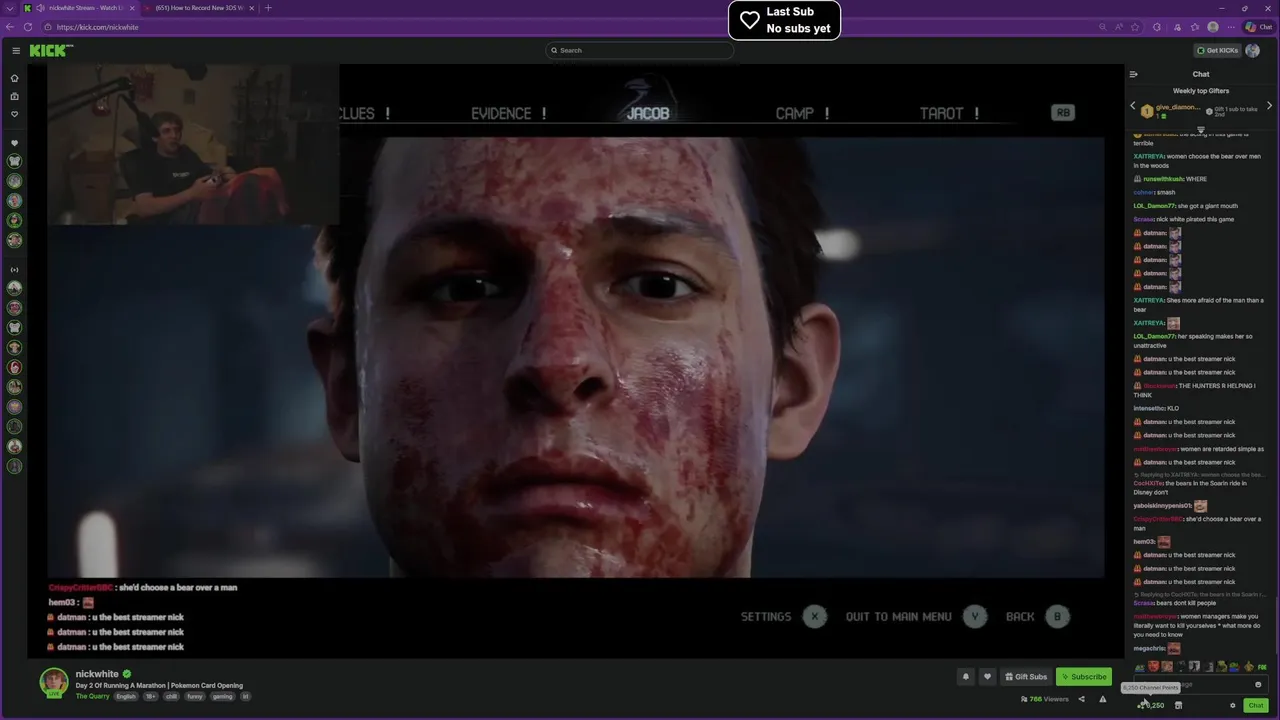Close the How to Record 3DS tab
This screenshot has height=720, width=1280.
(251, 8)
